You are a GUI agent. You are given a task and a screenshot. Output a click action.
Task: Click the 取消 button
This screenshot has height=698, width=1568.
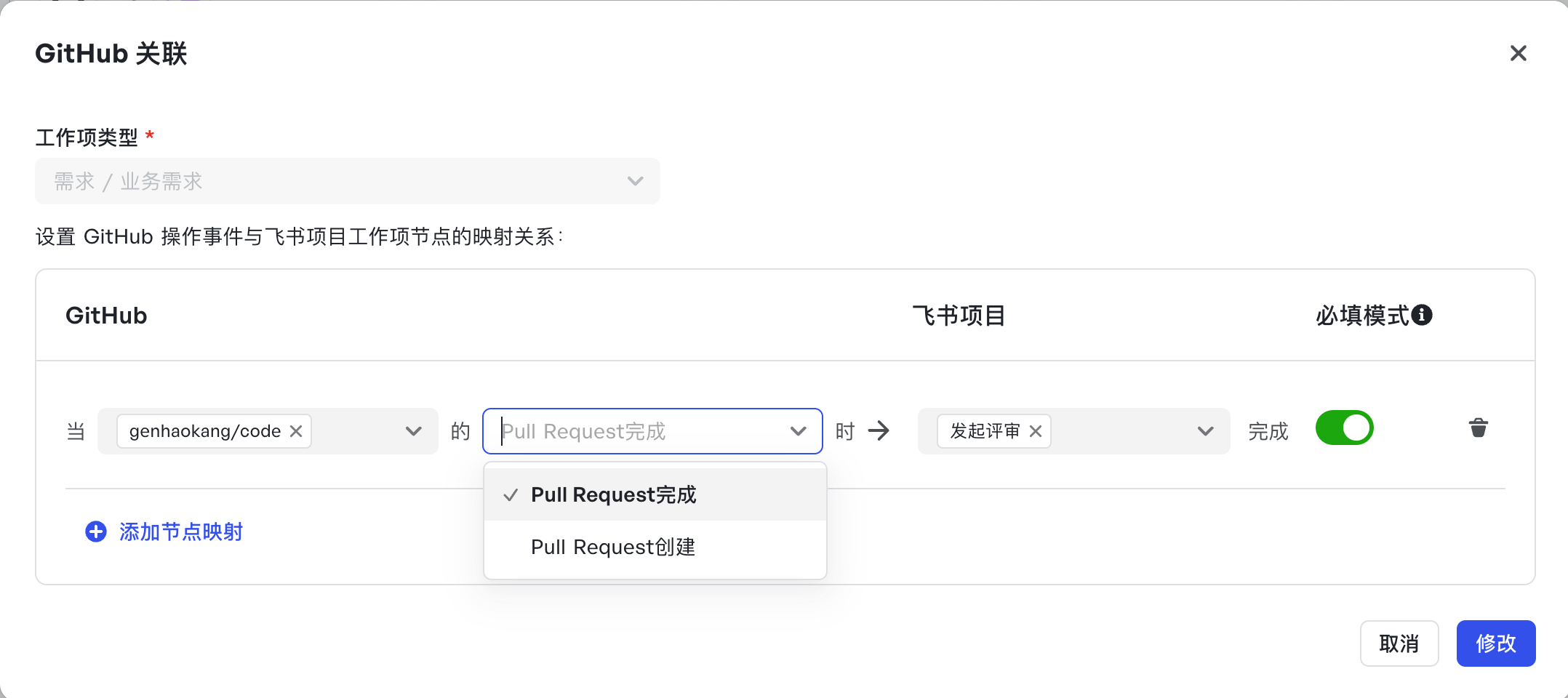[1399, 643]
